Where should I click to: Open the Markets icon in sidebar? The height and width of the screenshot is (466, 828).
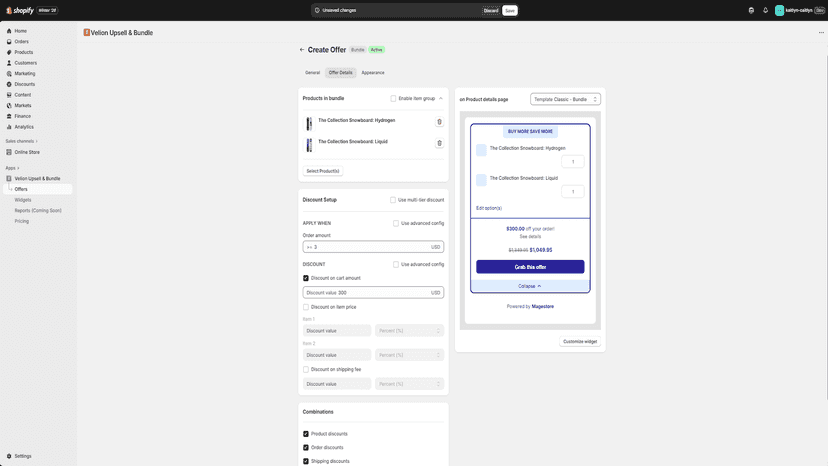pos(9,105)
